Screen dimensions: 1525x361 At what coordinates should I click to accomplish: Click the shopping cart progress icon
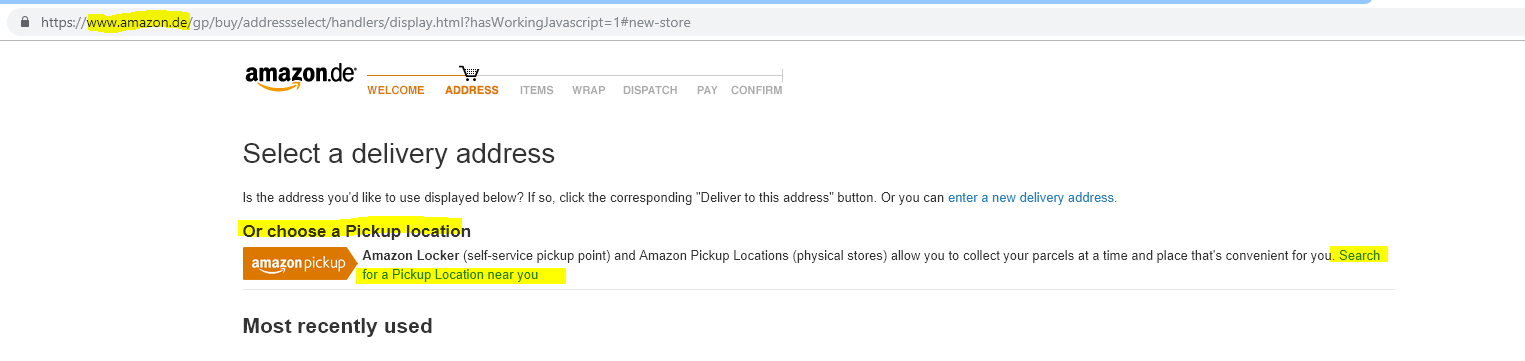pos(469,73)
